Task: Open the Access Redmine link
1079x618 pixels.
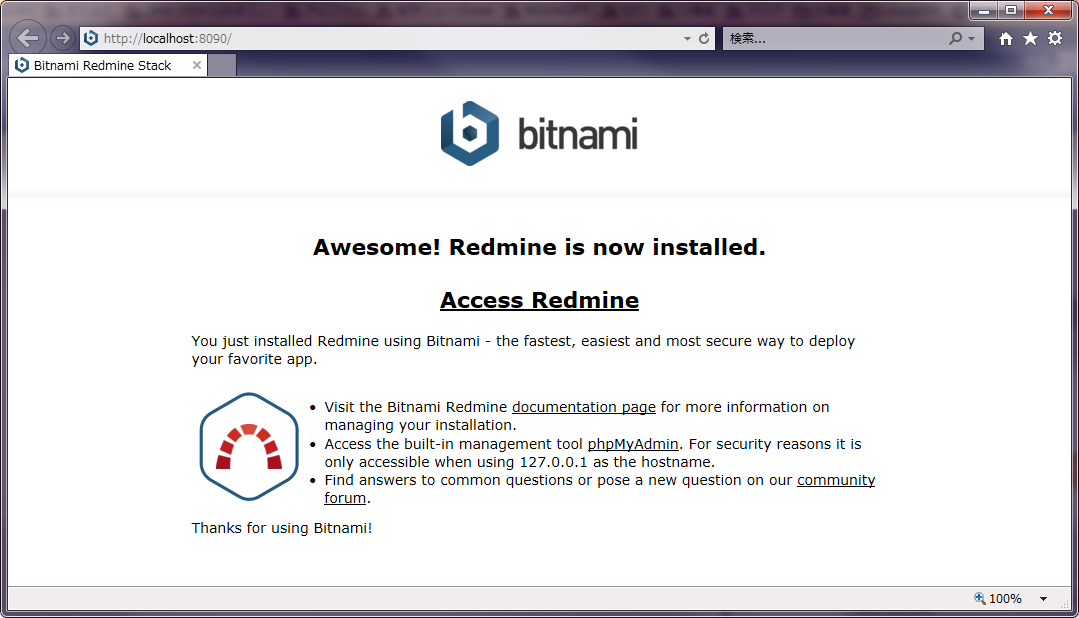Action: coord(539,299)
